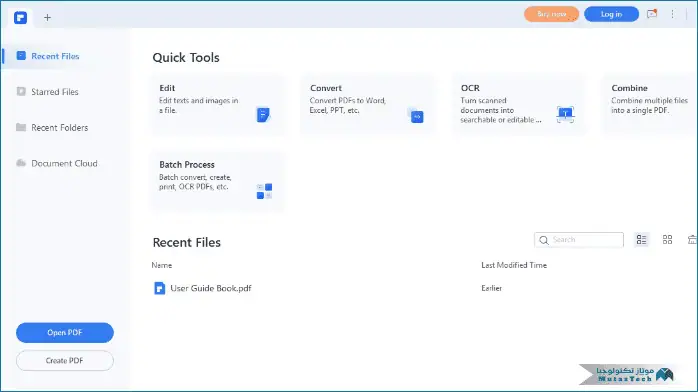Image resolution: width=698 pixels, height=392 pixels.
Task: Click the Last Modified Time column header
Action: [514, 265]
